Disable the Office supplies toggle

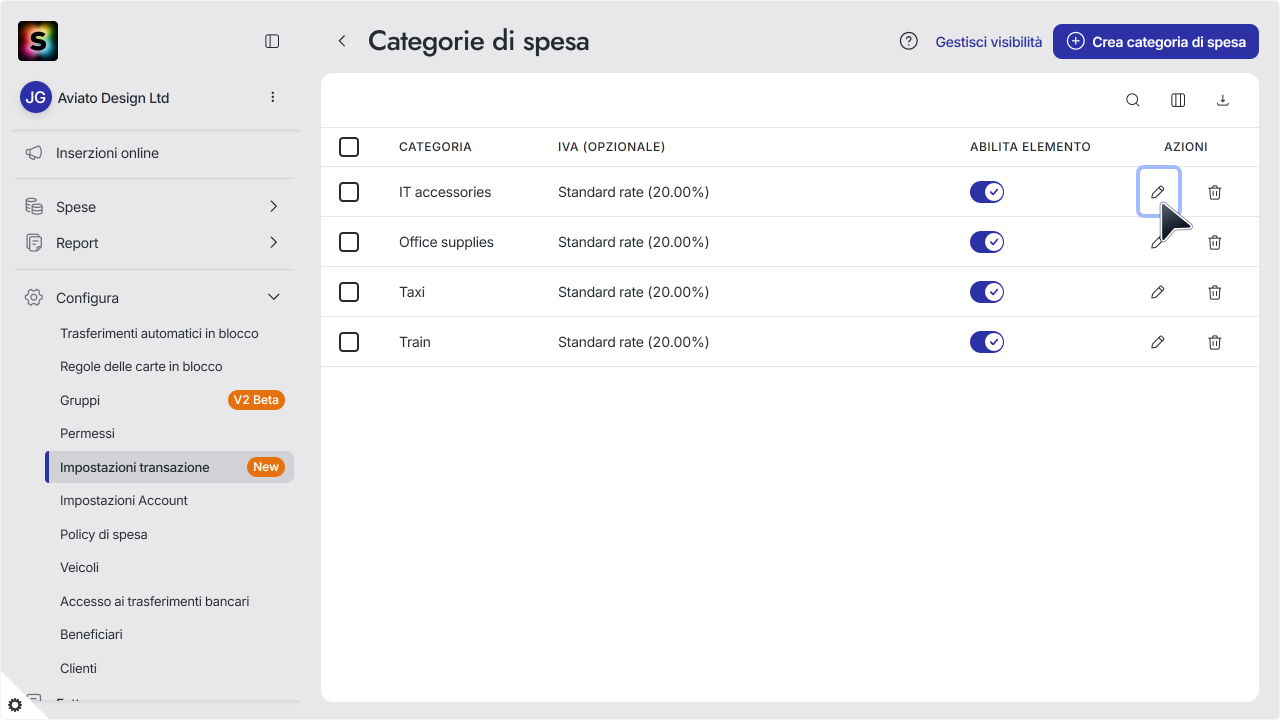tap(987, 242)
